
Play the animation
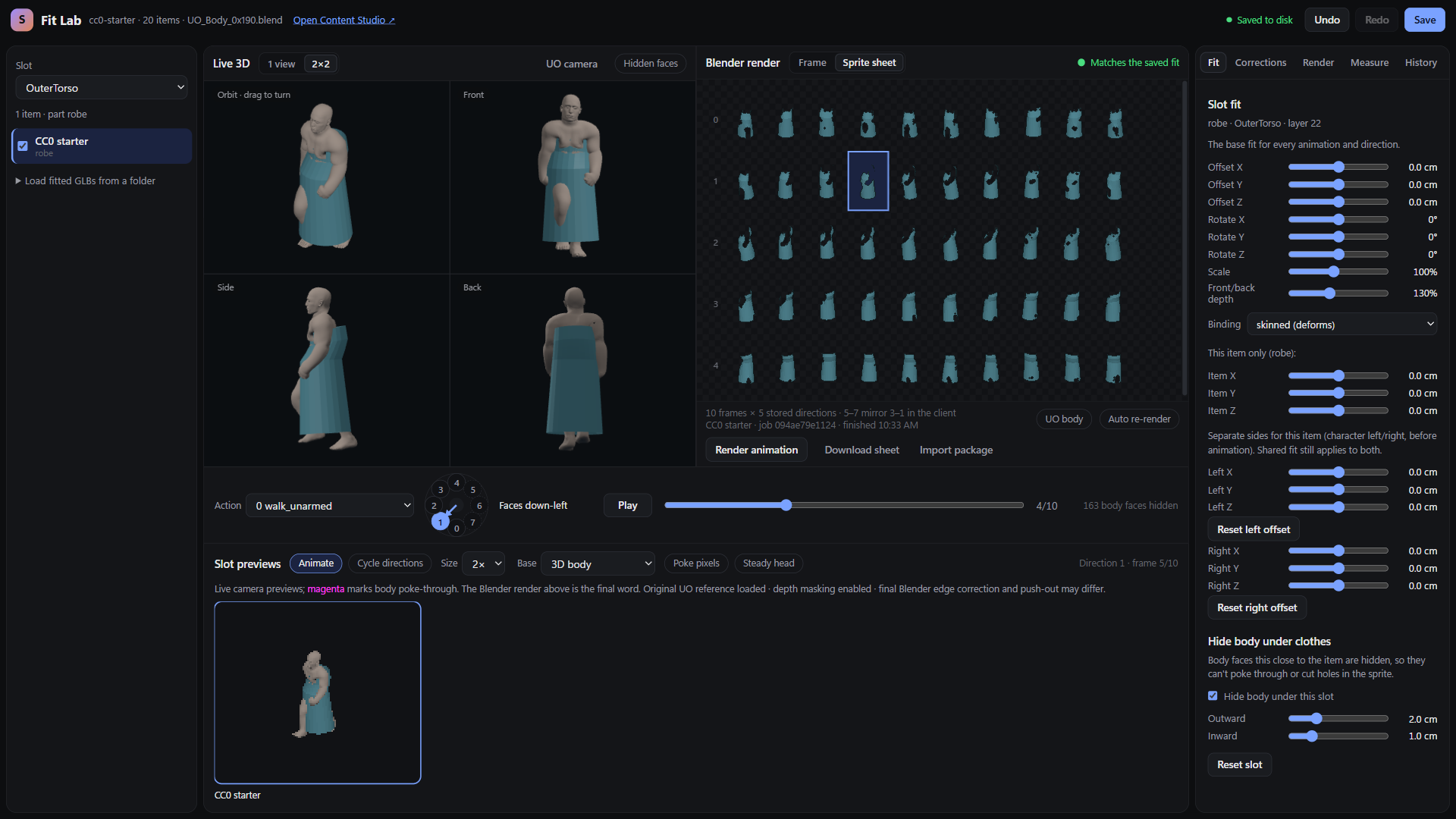coord(627,506)
